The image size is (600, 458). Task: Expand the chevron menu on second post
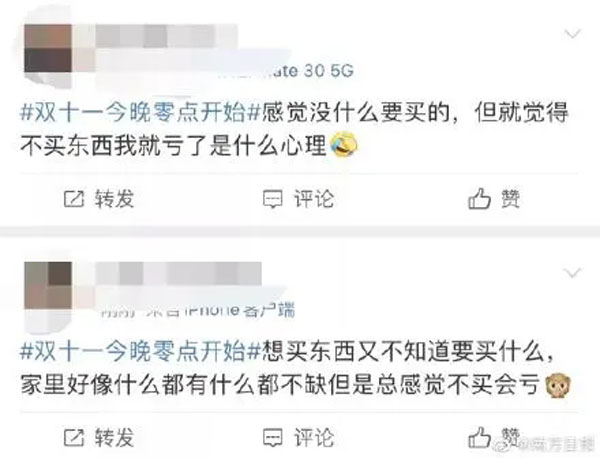(573, 273)
